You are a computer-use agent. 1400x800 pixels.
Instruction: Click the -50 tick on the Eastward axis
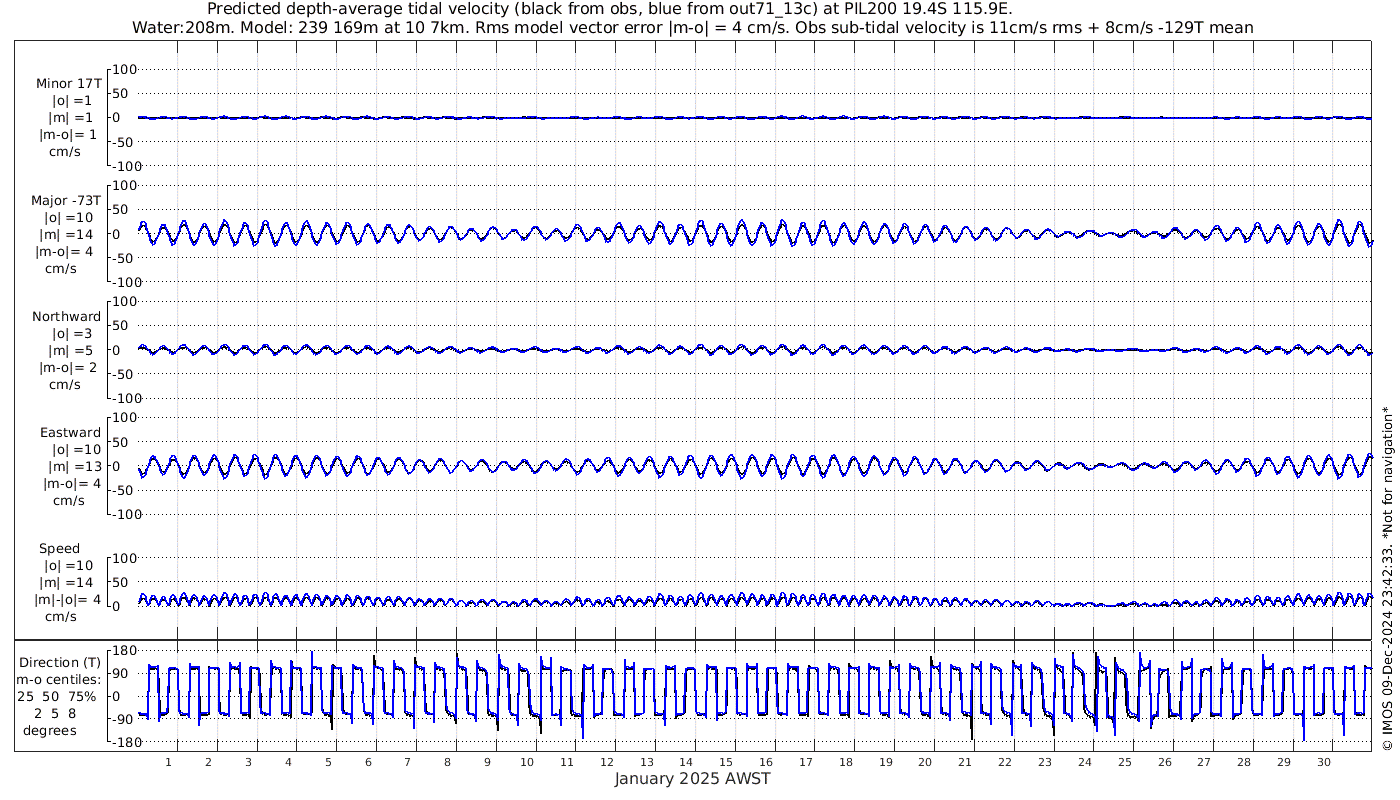pos(124,490)
